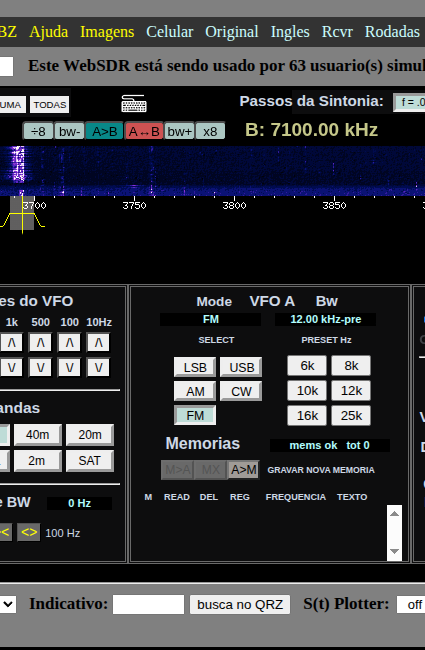Switch to Celular layout link
Image resolution: width=425 pixels, height=650 pixels.
pyautogui.click(x=170, y=32)
